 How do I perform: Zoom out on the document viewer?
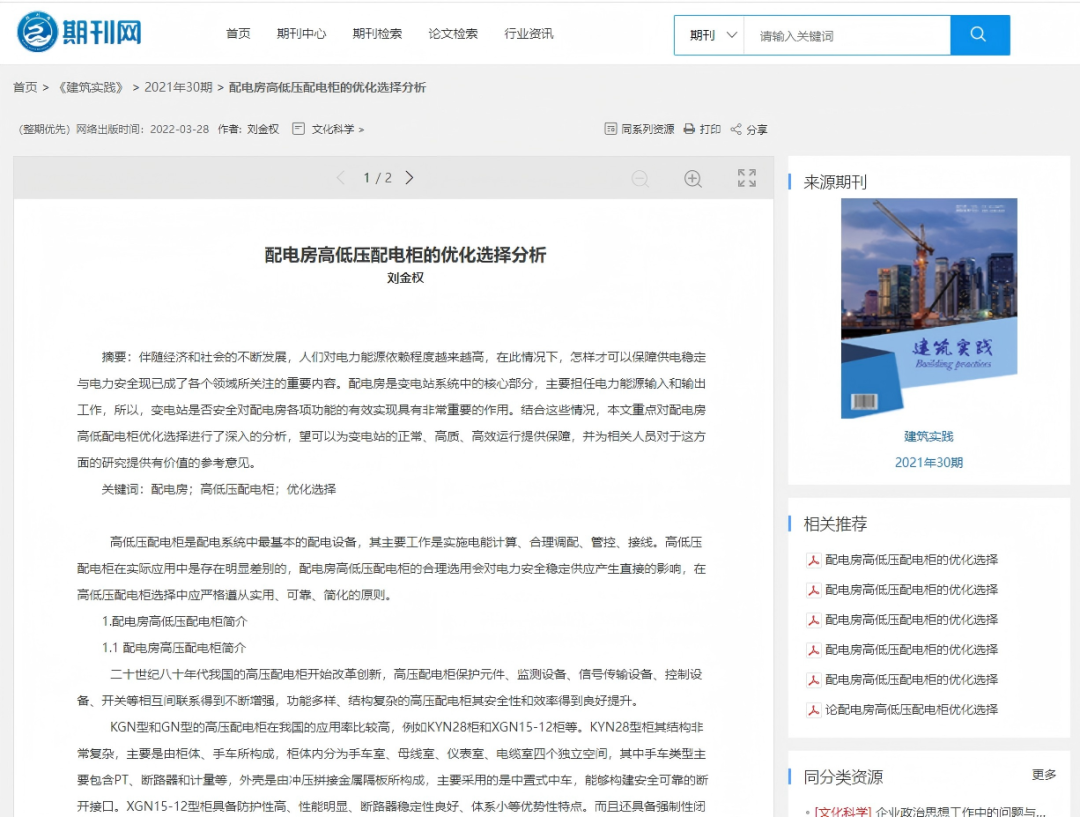[640, 178]
